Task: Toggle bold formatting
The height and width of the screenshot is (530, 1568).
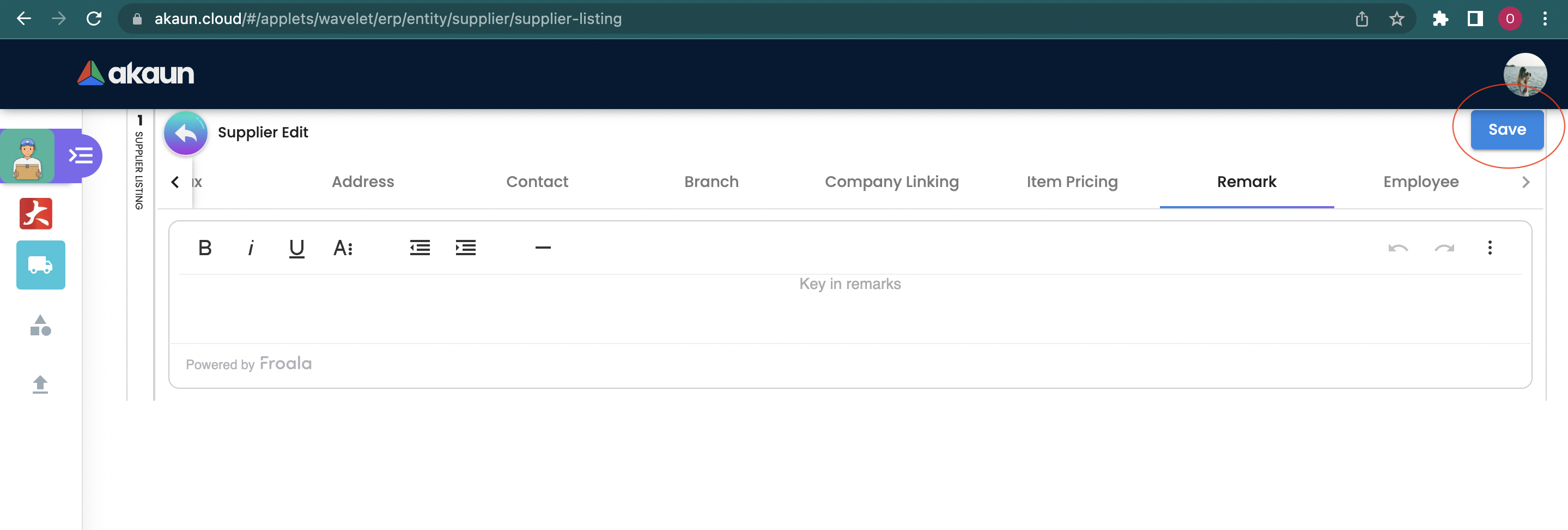Action: [x=205, y=248]
